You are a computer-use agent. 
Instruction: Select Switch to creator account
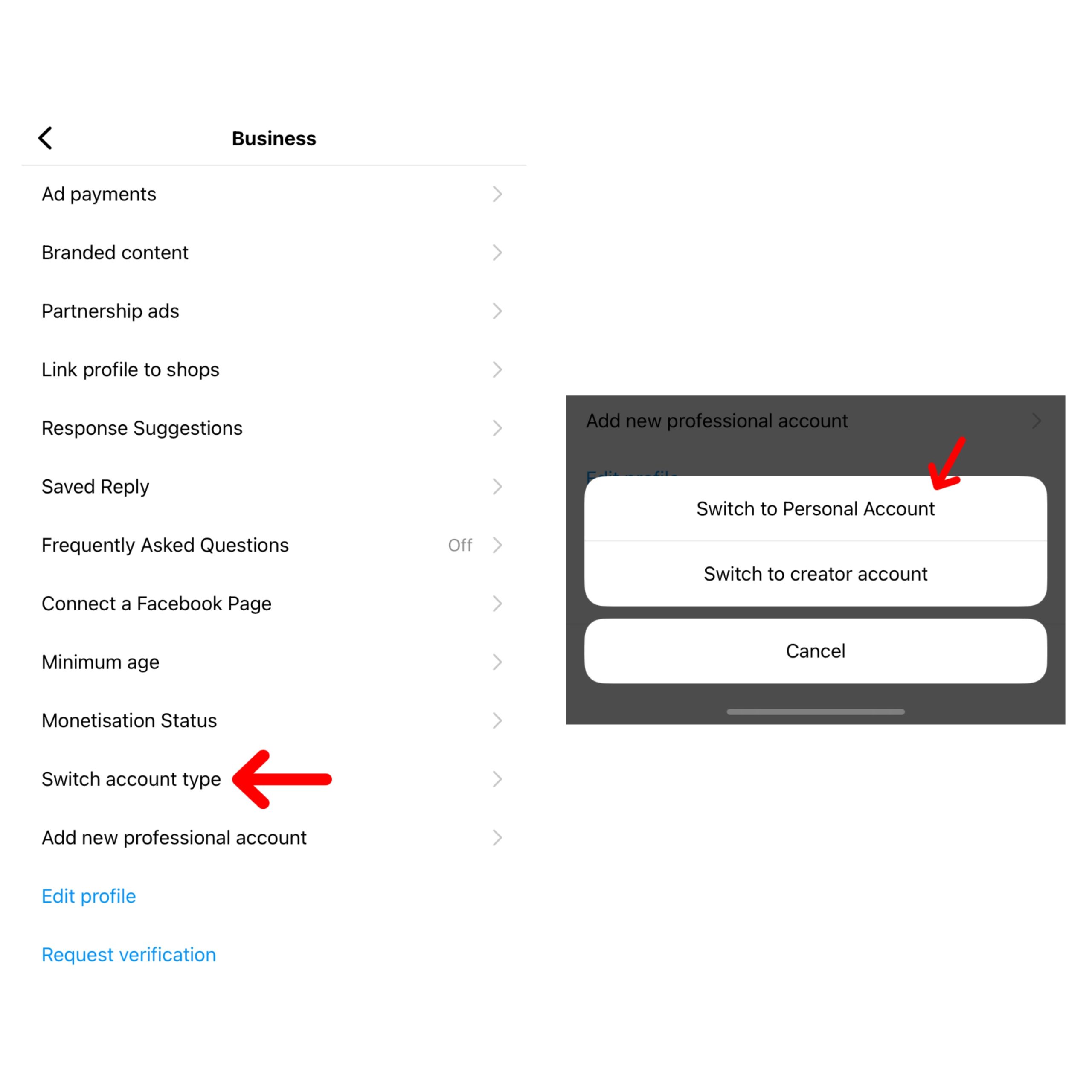(816, 572)
